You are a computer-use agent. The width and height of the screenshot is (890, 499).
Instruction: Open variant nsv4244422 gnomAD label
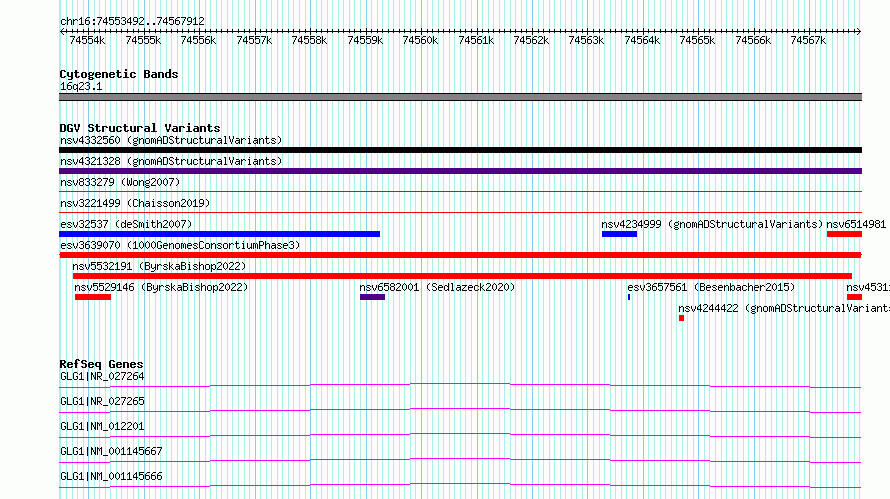coord(784,308)
